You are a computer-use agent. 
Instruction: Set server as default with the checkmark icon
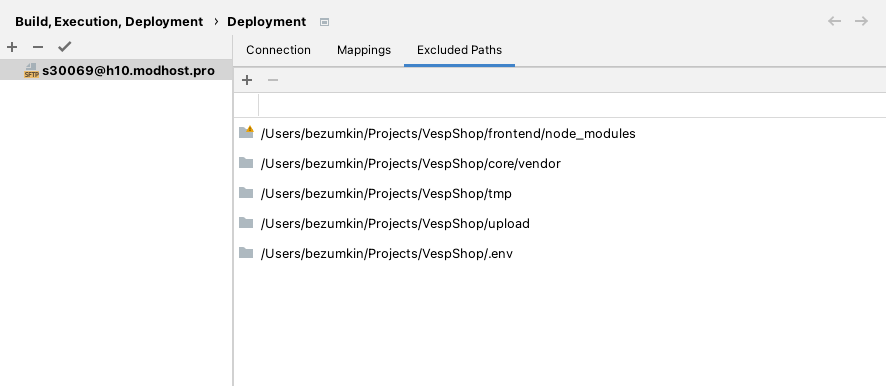pyautogui.click(x=64, y=47)
